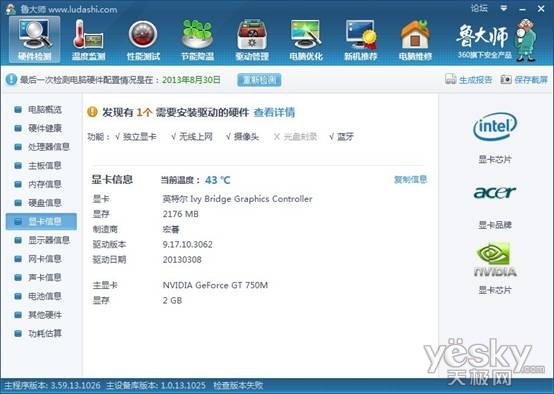Image resolution: width=554 pixels, height=394 pixels.
Task: Select the 电脑优化 monitor icon
Action: tap(306, 34)
